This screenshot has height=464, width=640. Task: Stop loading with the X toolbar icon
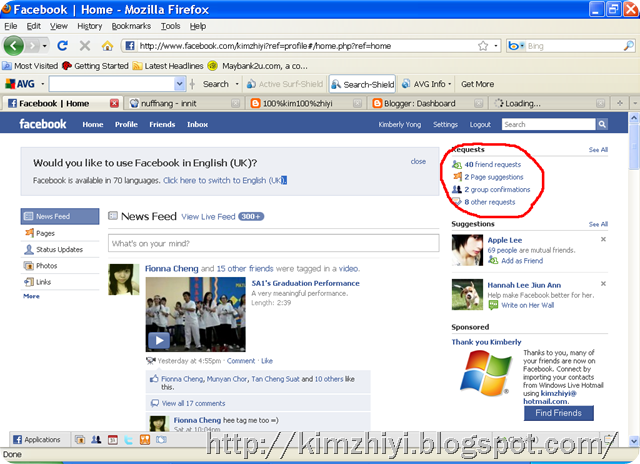click(84, 46)
